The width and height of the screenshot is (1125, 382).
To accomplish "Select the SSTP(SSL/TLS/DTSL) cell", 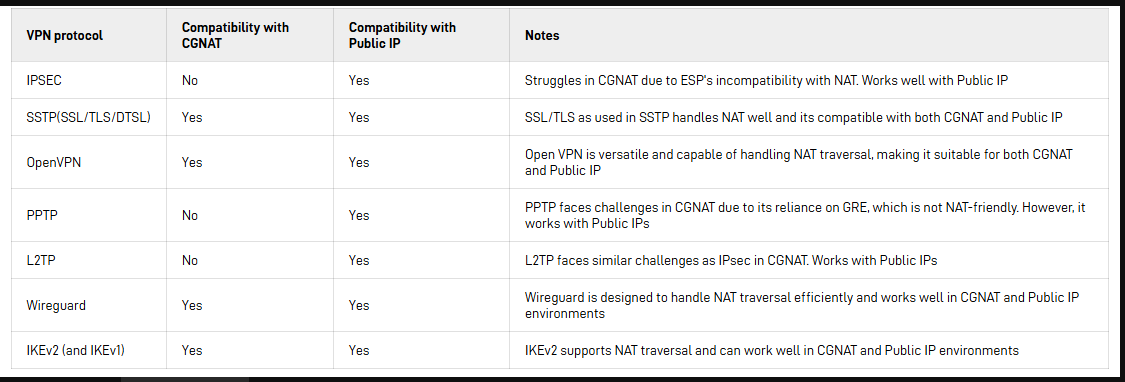I will [89, 117].
